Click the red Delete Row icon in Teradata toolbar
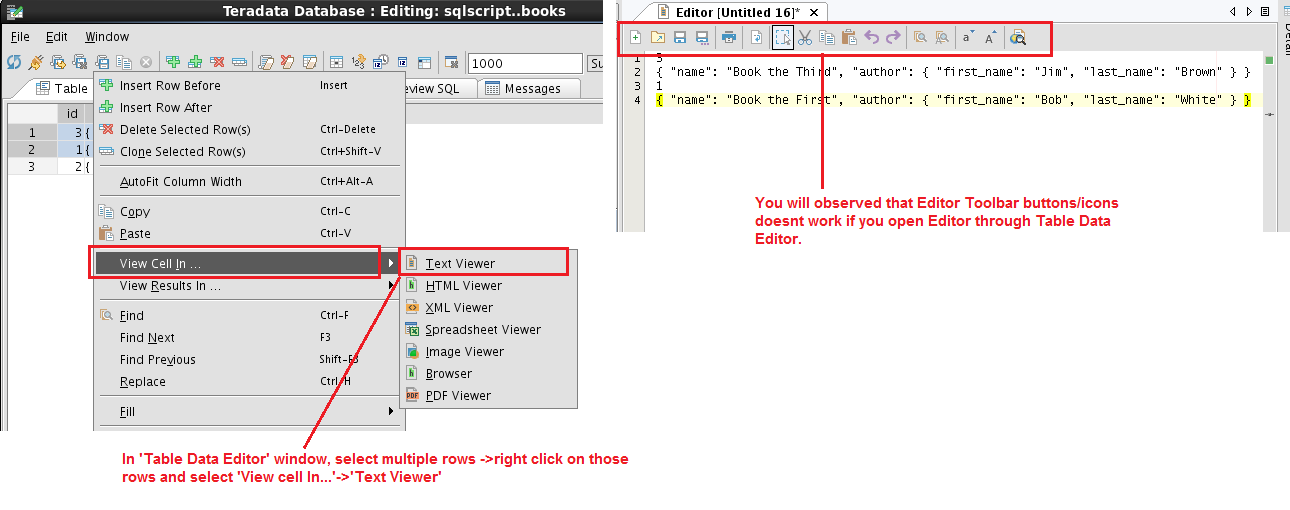 [216, 62]
